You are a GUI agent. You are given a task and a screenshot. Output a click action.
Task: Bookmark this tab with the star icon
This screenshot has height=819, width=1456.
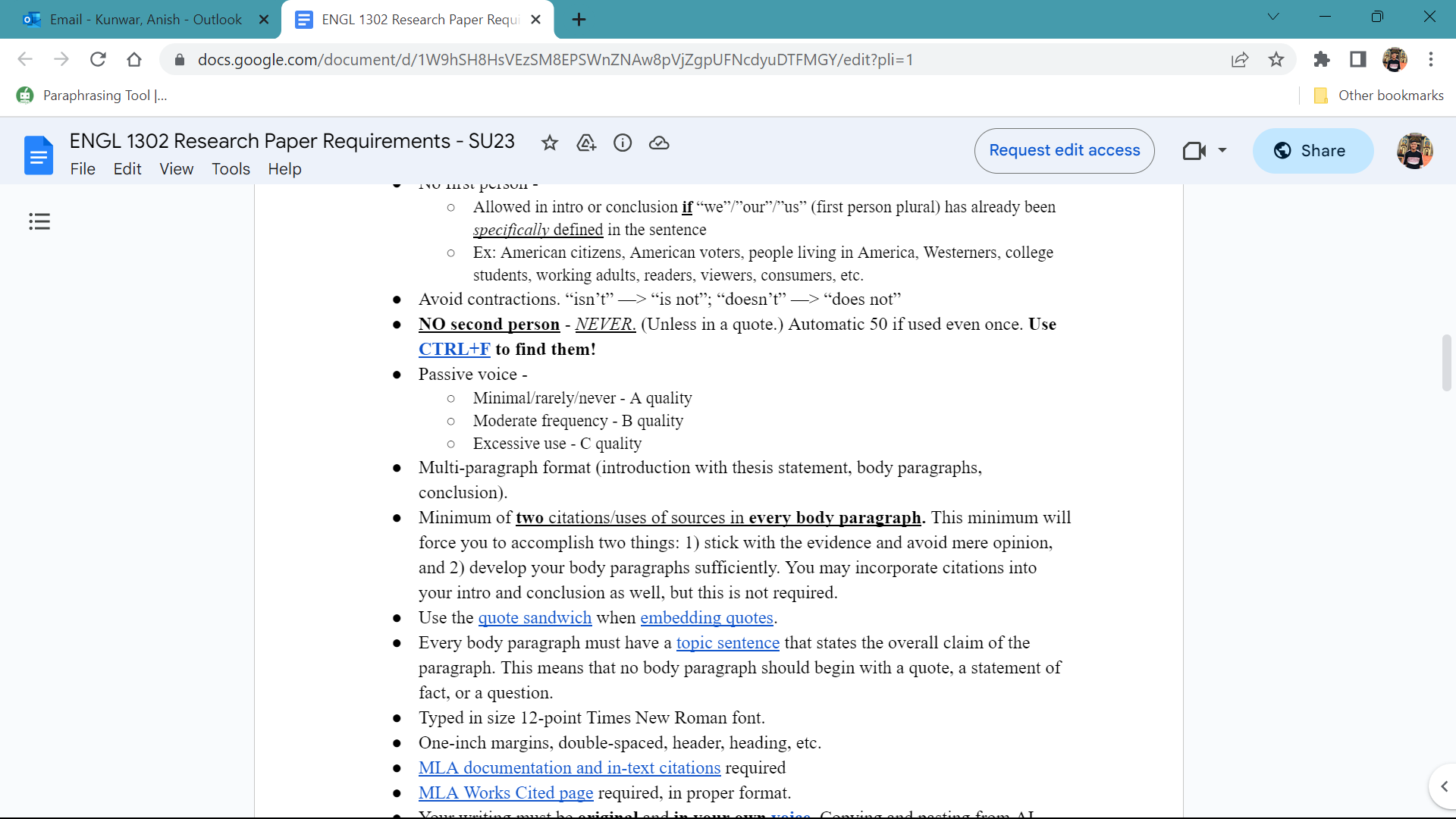(1276, 59)
